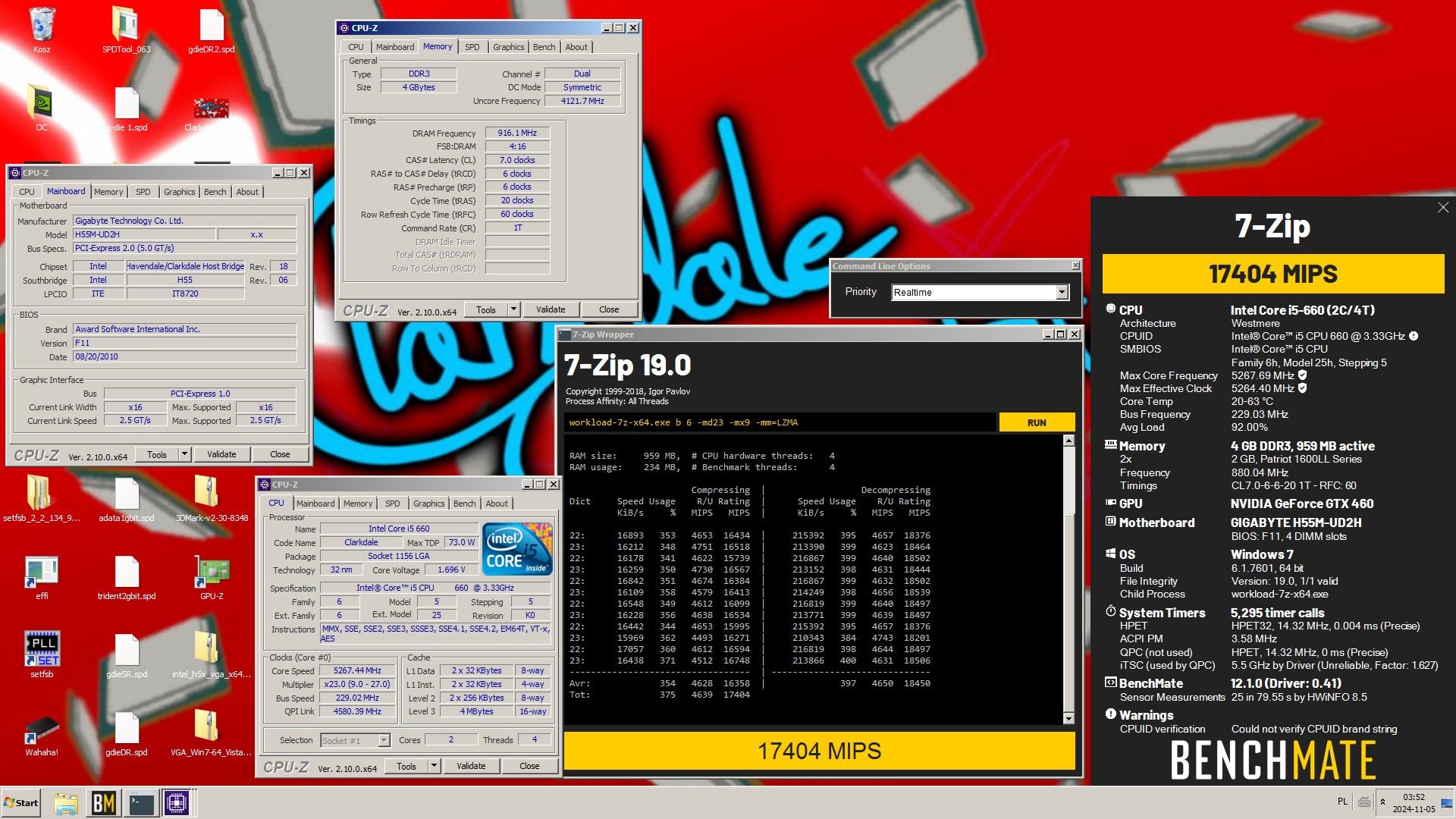Close the BenchMate result panel X
The height and width of the screenshot is (819, 1456).
(x=1443, y=208)
